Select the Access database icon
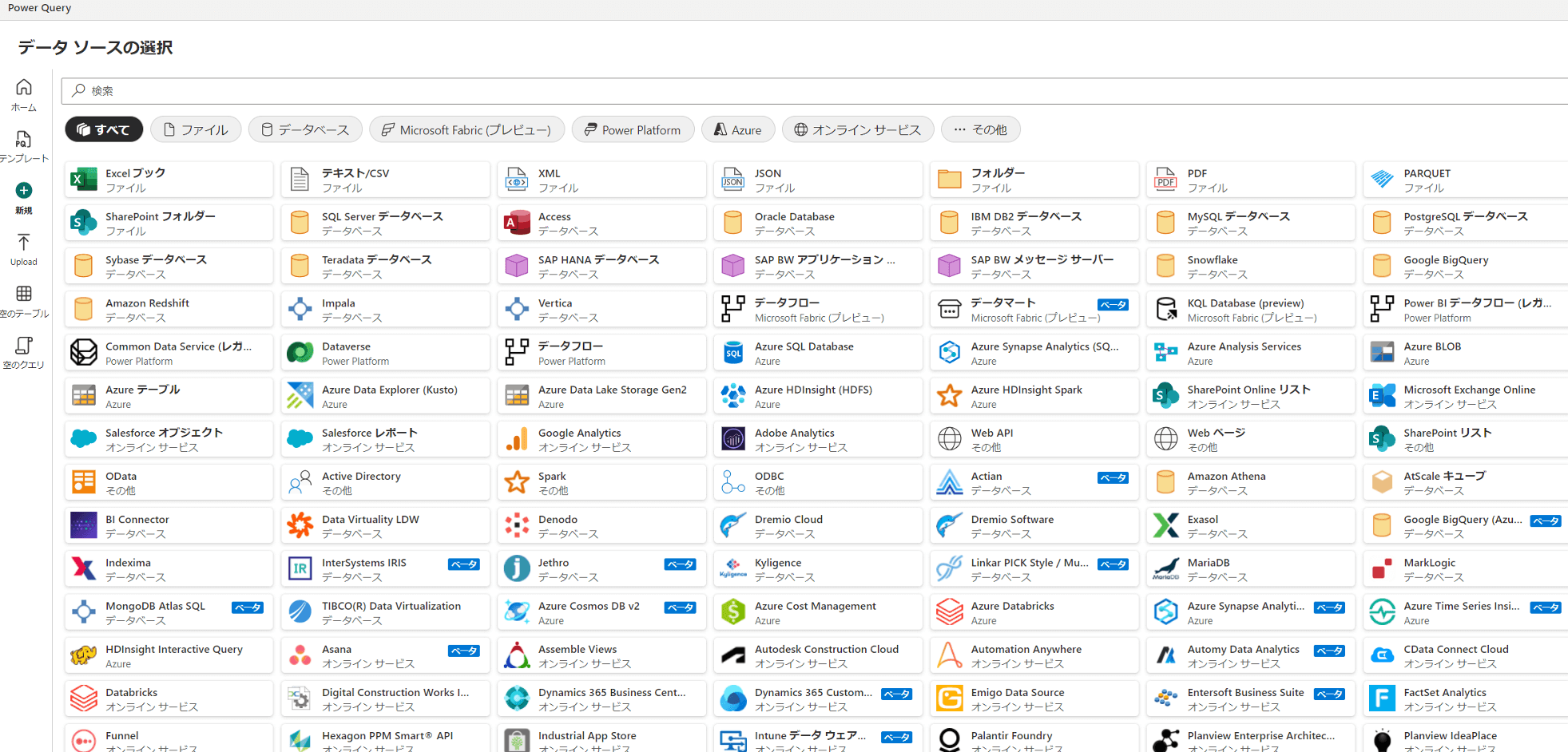Viewport: 1568px width, 752px height. pos(517,223)
